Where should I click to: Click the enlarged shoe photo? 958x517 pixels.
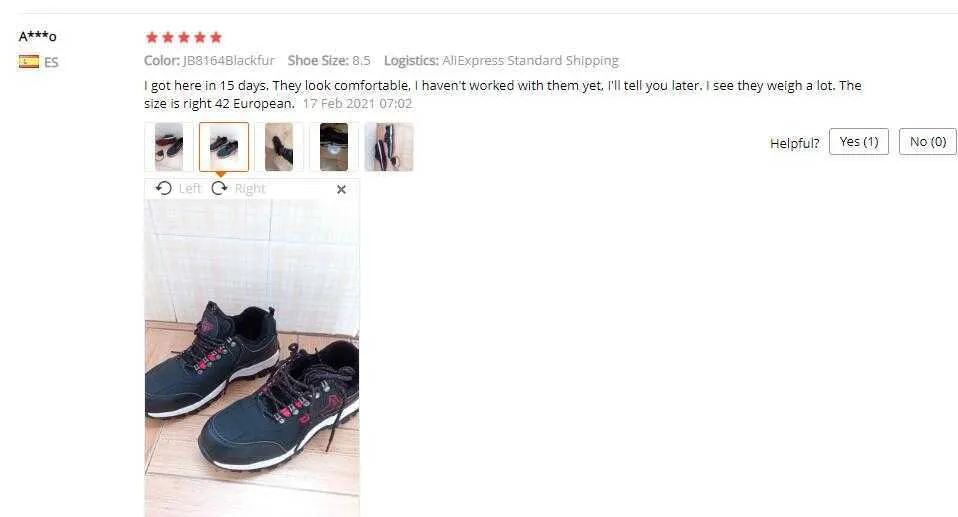tap(252, 358)
